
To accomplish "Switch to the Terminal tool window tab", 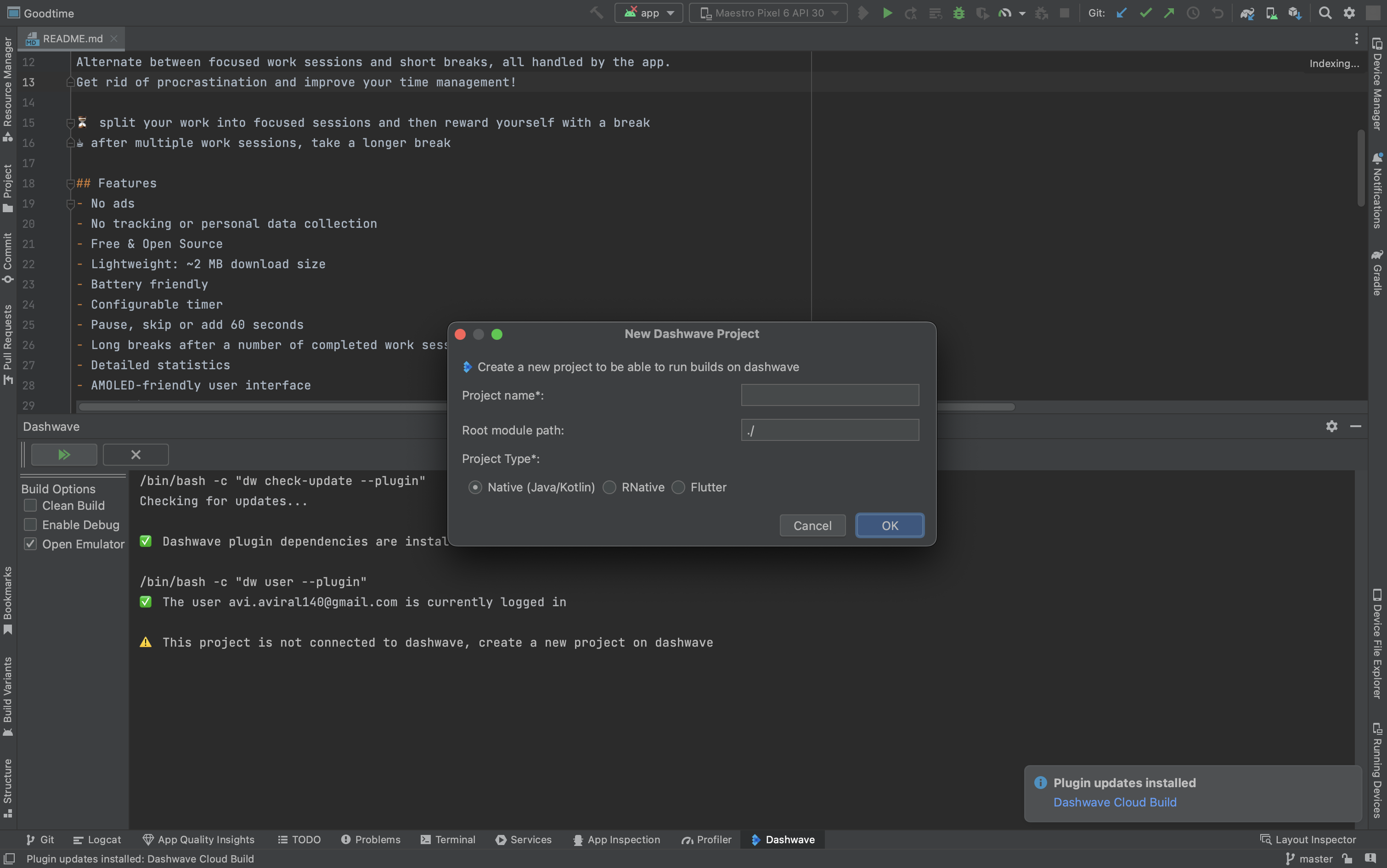I will (448, 840).
